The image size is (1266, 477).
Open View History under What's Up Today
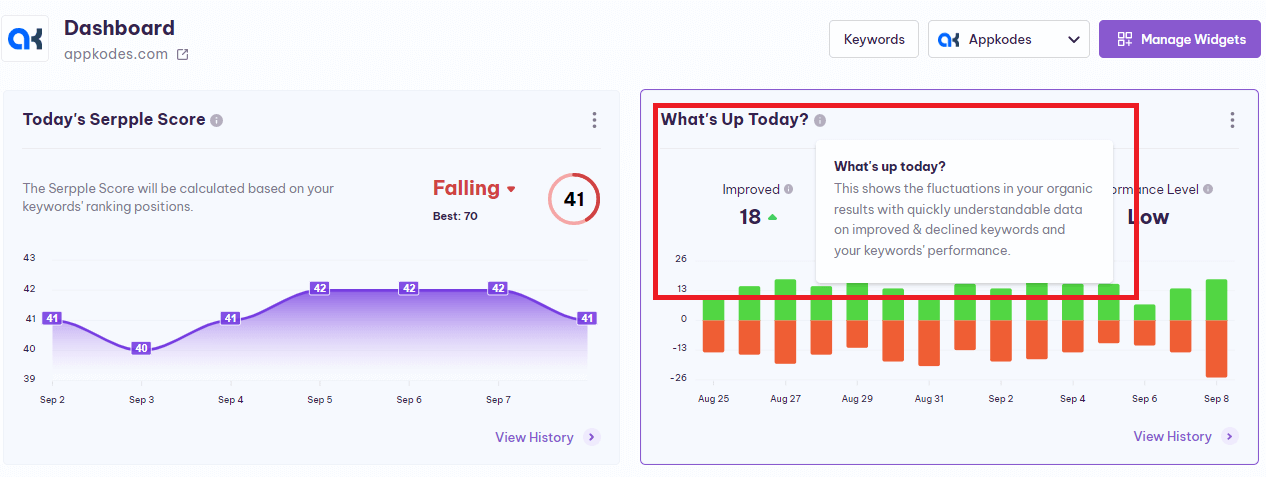[x=1172, y=436]
